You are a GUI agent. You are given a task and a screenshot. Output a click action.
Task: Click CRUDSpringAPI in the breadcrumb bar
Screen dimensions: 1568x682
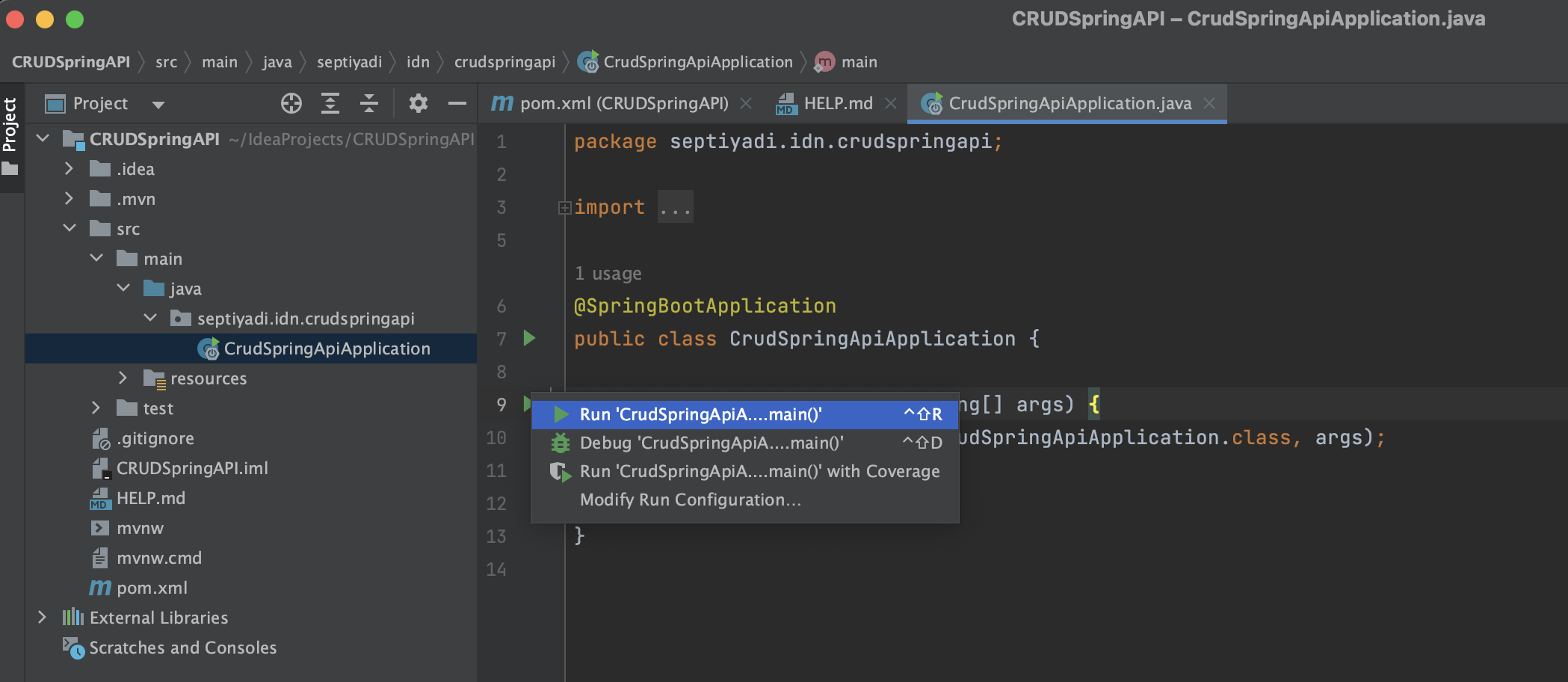71,62
